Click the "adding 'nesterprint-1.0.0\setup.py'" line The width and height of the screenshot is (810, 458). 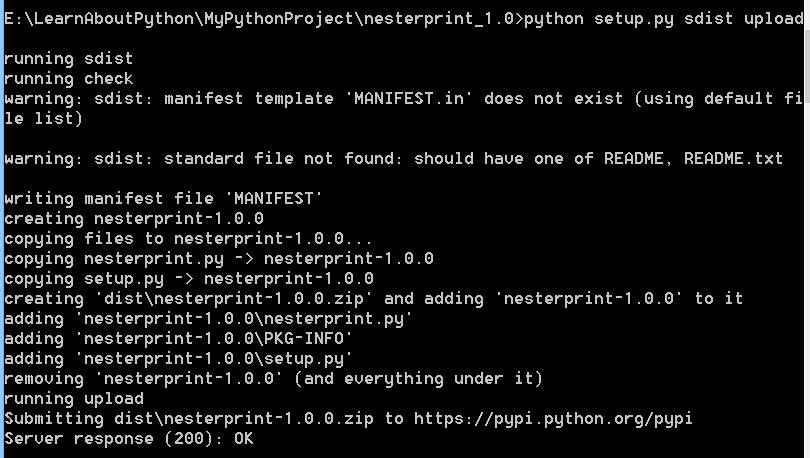coord(178,358)
